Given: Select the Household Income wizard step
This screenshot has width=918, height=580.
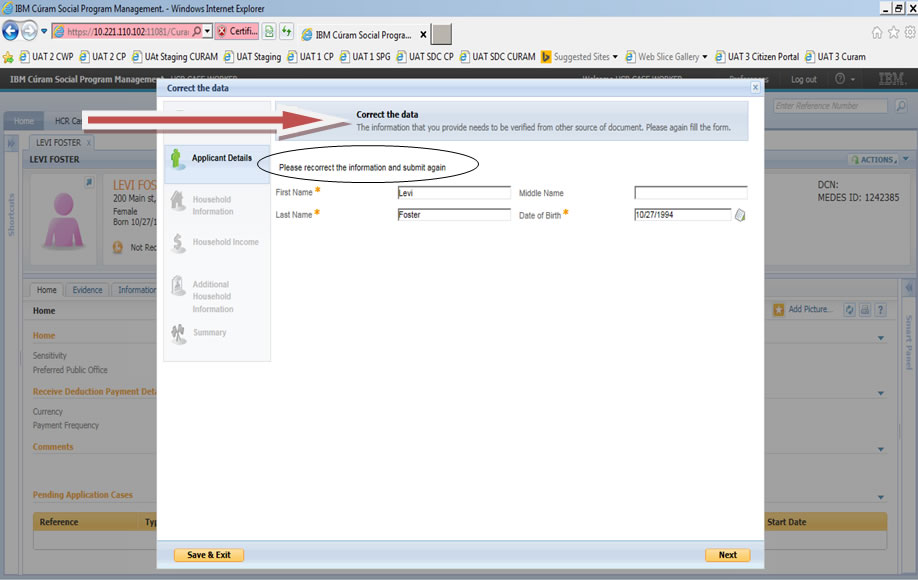Looking at the screenshot, I should [x=215, y=242].
